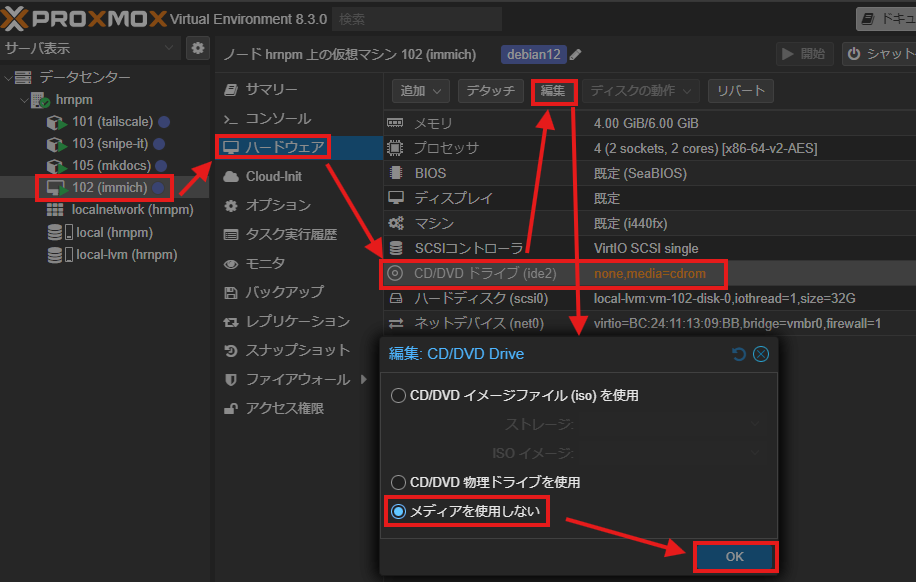
Task: Close the CD/DVD Drive edit dialog
Action: click(x=761, y=354)
